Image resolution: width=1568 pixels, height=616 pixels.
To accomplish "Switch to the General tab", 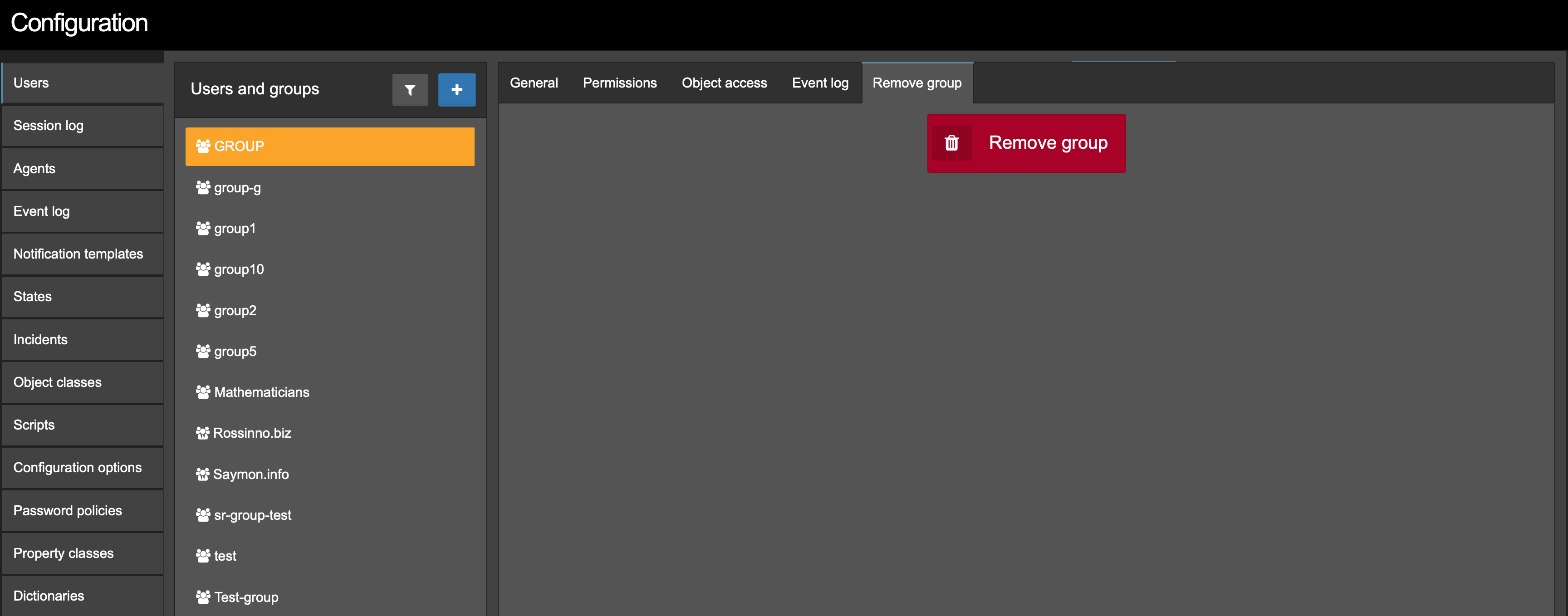I will [x=534, y=83].
